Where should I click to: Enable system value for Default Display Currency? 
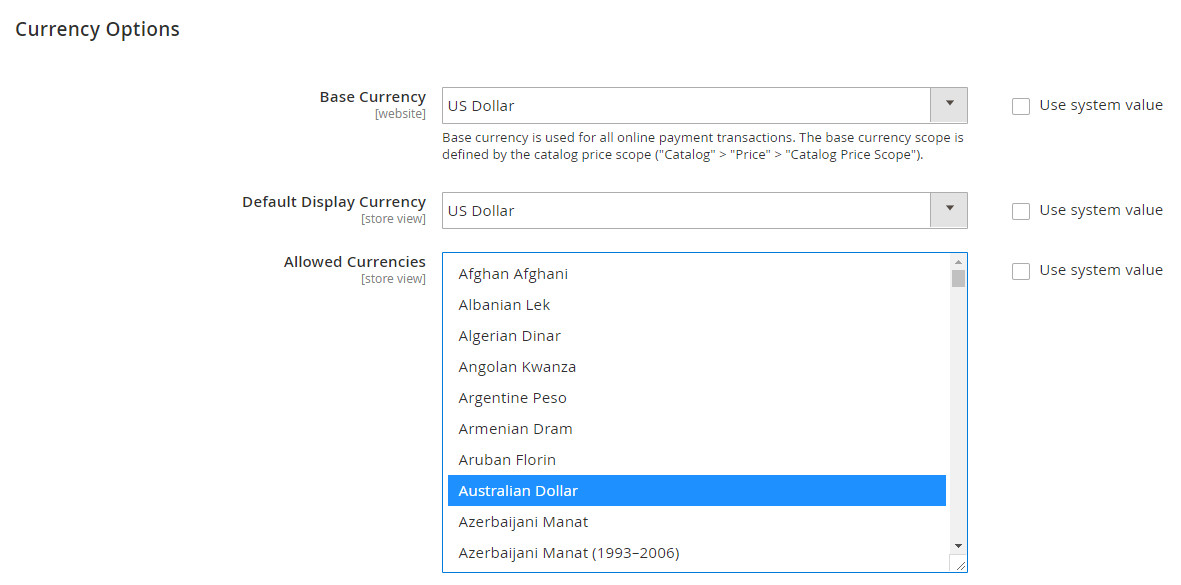(1020, 210)
